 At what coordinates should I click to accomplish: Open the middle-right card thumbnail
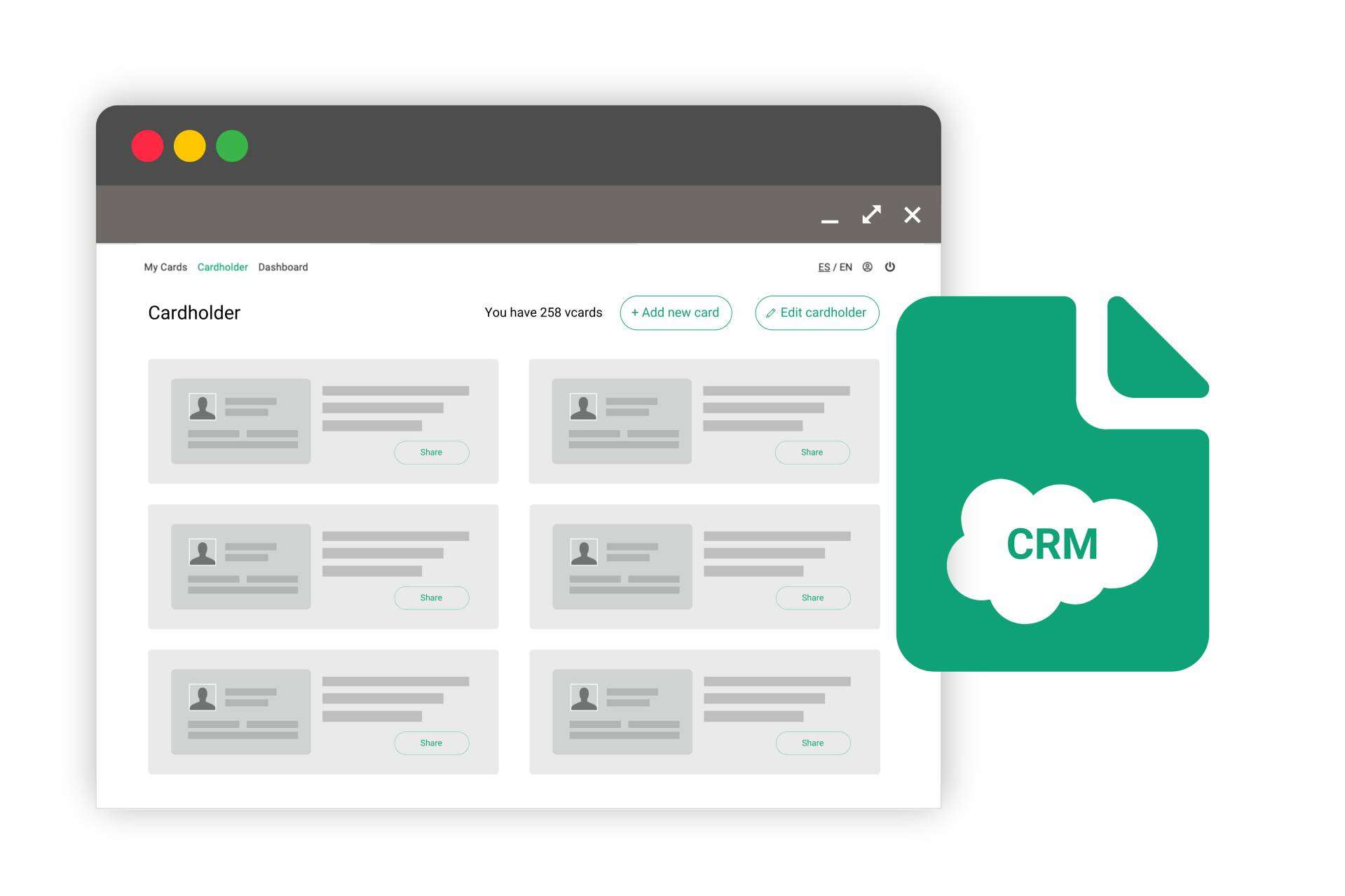(622, 566)
